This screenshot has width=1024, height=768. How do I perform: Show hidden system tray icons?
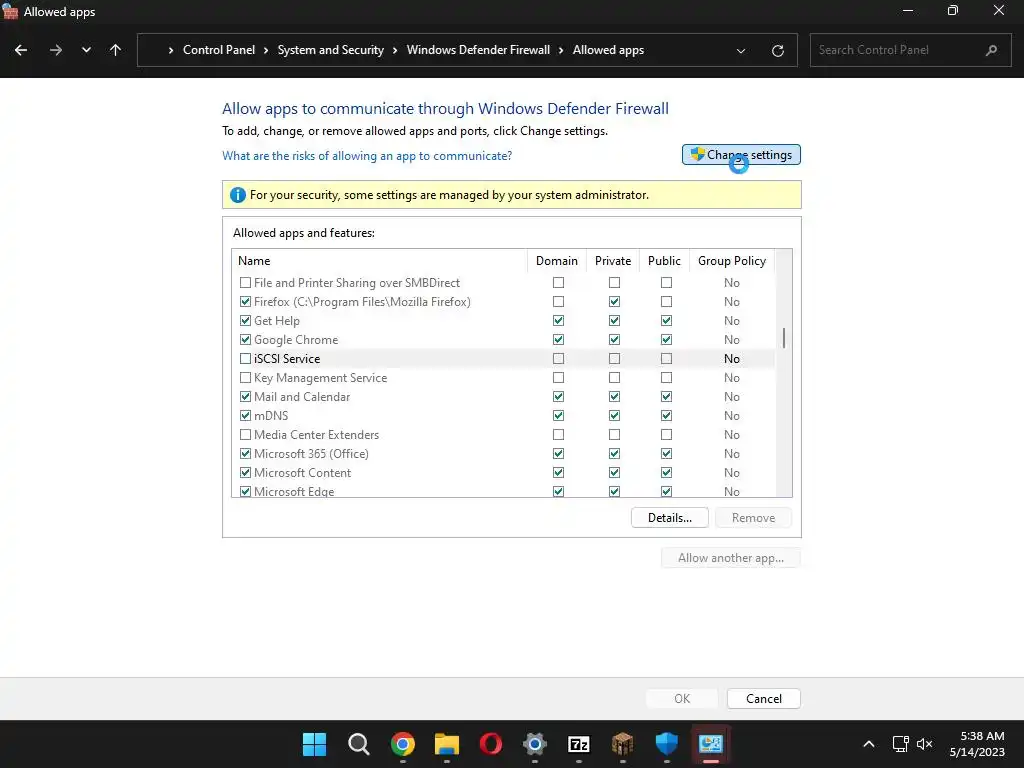(x=869, y=744)
